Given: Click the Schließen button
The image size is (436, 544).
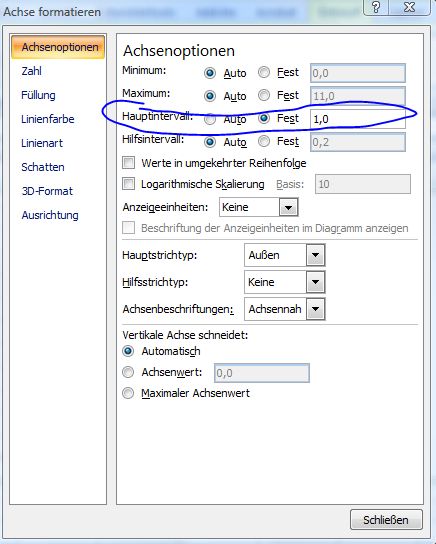Looking at the screenshot, I should [386, 520].
